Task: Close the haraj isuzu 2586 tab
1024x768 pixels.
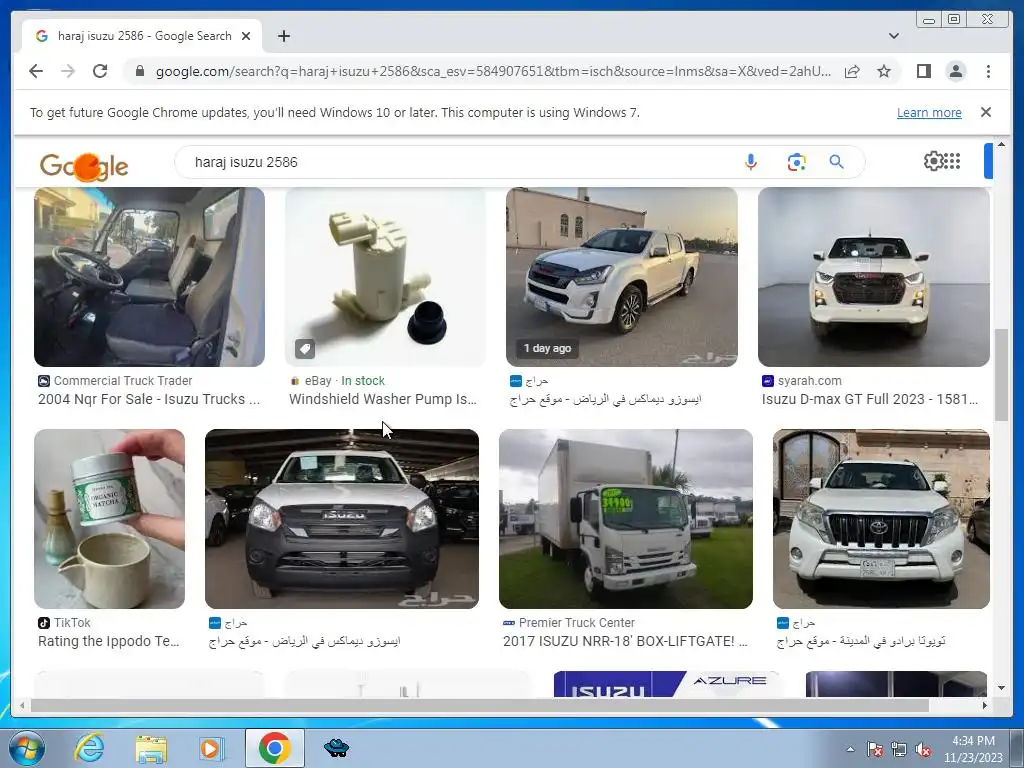Action: click(246, 36)
